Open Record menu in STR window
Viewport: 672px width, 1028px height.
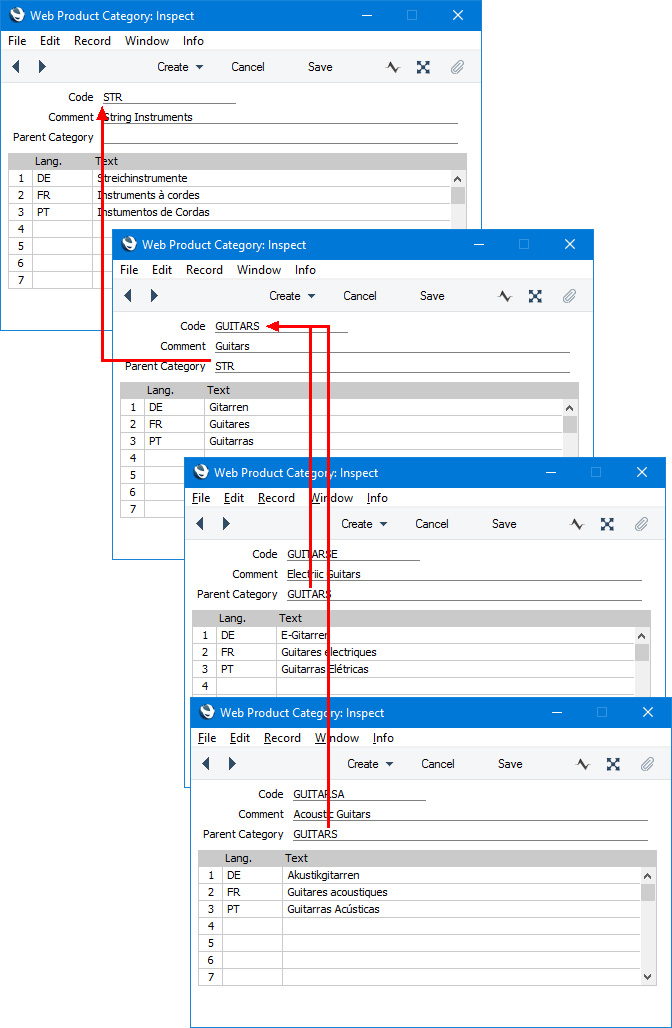[92, 41]
